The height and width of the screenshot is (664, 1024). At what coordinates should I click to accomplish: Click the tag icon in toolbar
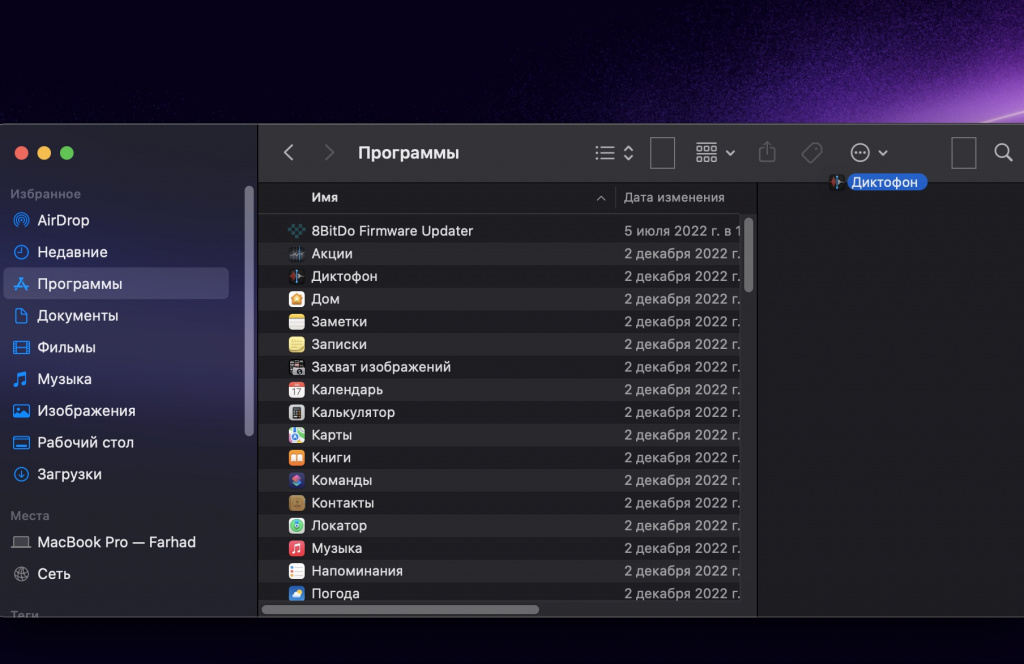[x=812, y=153]
